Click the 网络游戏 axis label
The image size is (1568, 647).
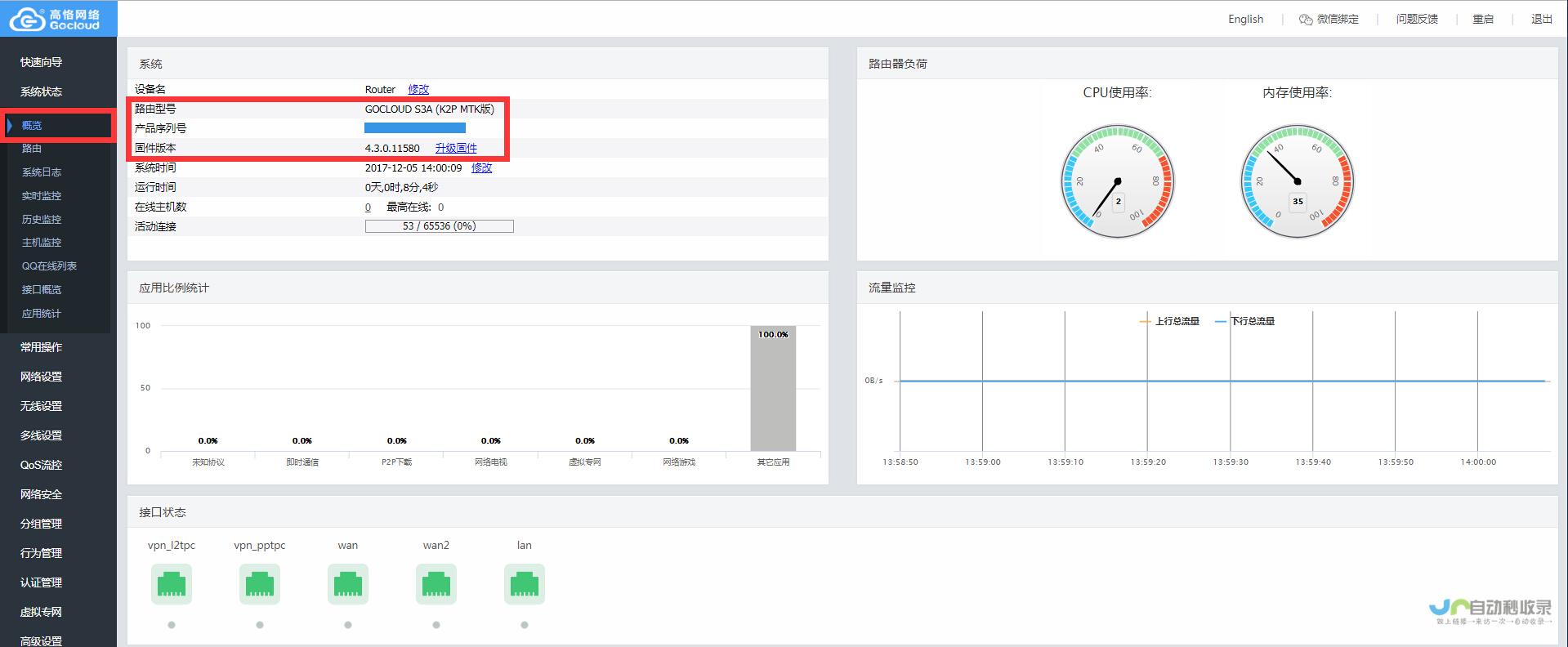679,462
